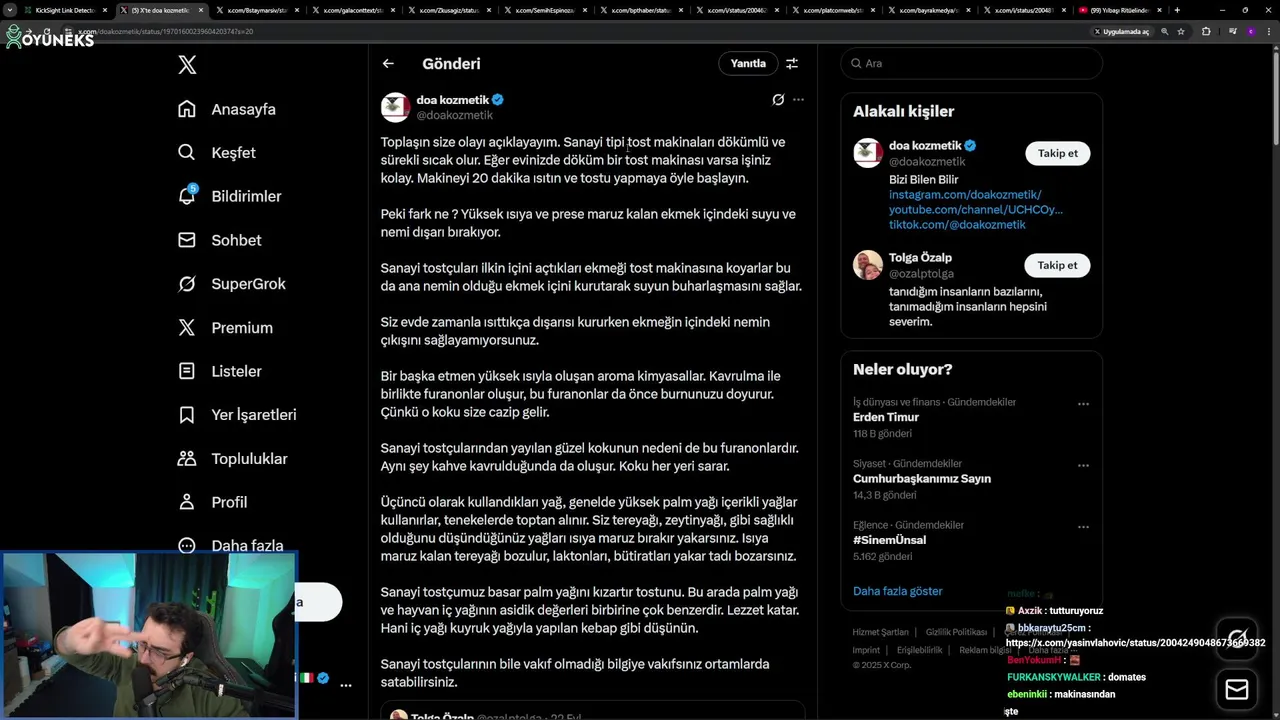Click @doakozmetik handle on the post
Image resolution: width=1280 pixels, height=720 pixels.
coord(455,116)
